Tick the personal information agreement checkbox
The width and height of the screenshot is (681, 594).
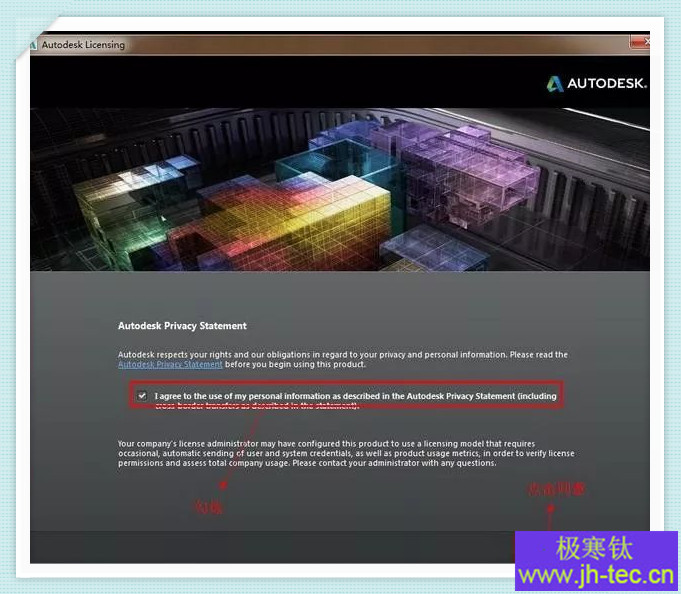pyautogui.click(x=142, y=396)
